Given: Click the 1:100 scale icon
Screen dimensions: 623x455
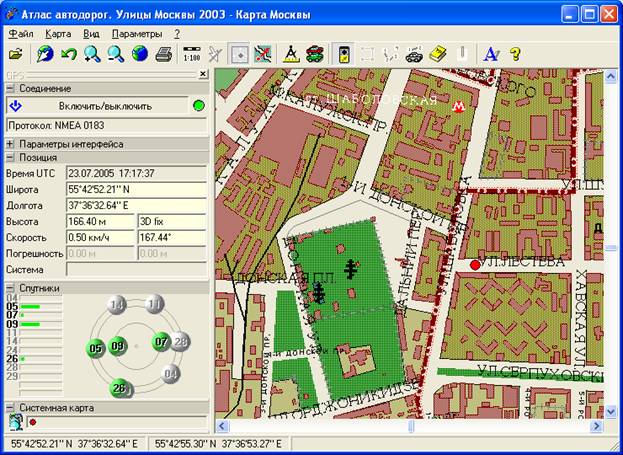Looking at the screenshot, I should coord(192,55).
